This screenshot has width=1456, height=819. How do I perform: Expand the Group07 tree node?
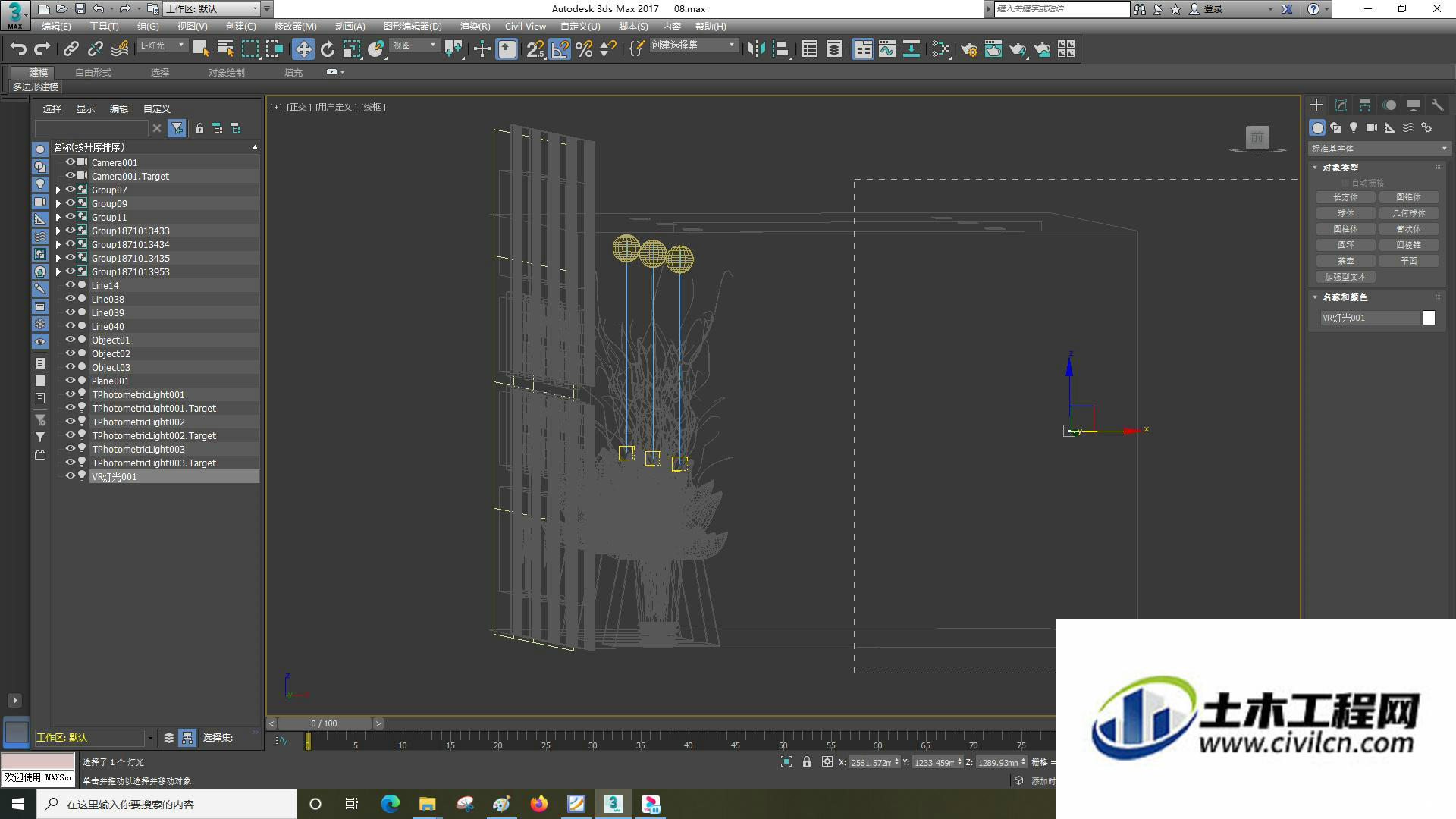[x=58, y=190]
